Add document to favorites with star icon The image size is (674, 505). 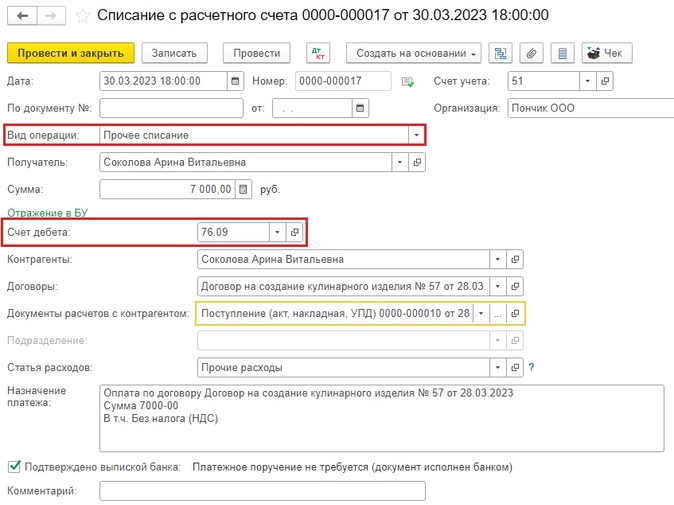click(83, 17)
